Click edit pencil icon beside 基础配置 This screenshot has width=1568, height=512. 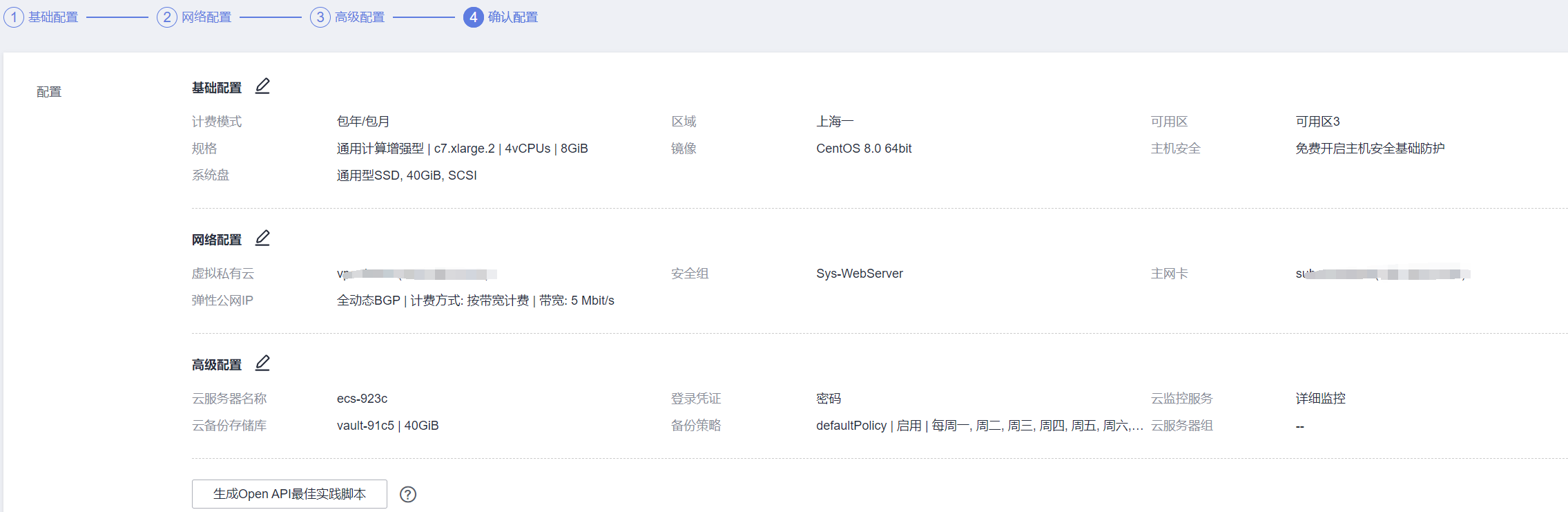262,86
